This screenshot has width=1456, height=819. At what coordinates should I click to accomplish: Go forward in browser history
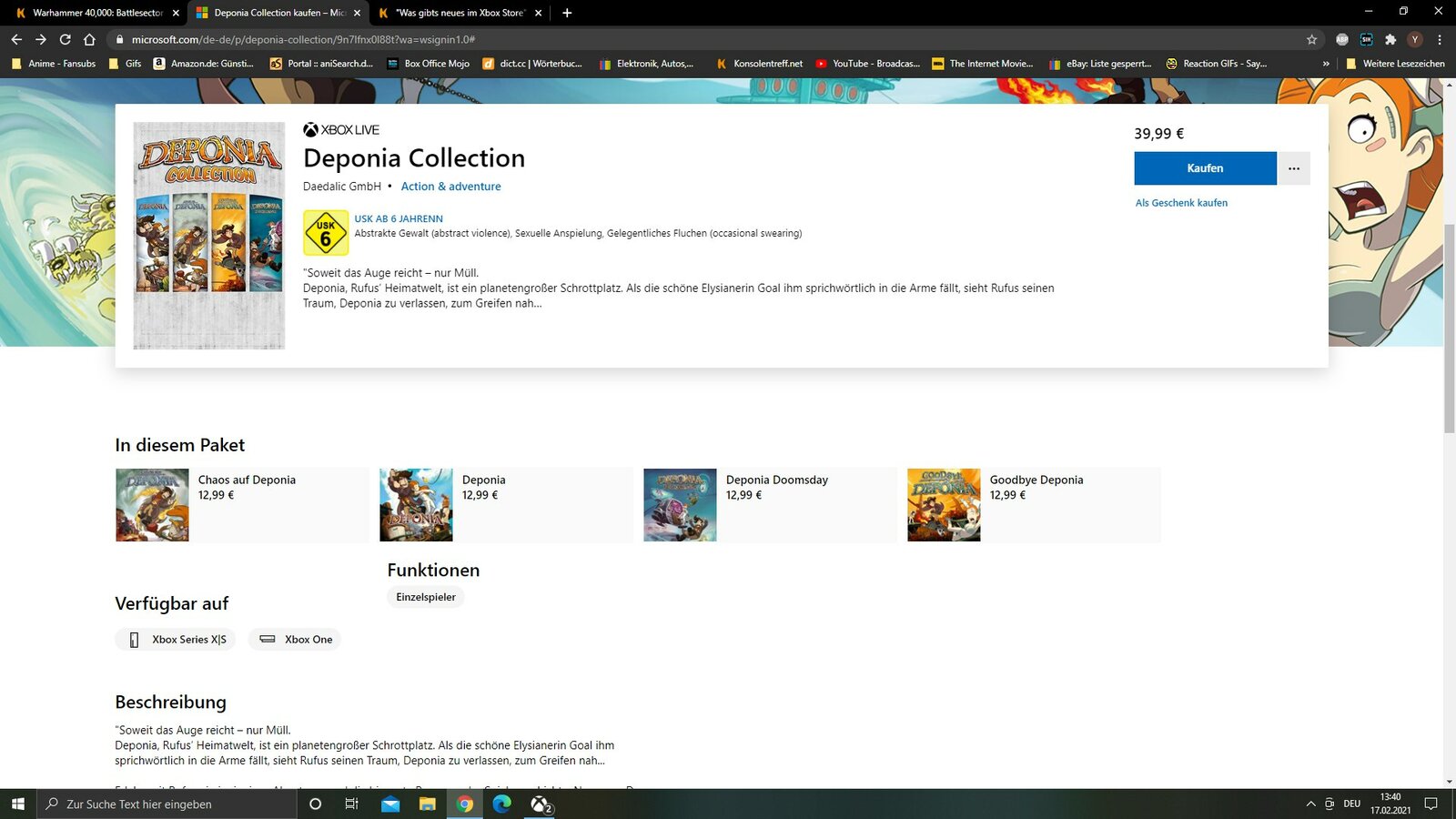[x=40, y=39]
